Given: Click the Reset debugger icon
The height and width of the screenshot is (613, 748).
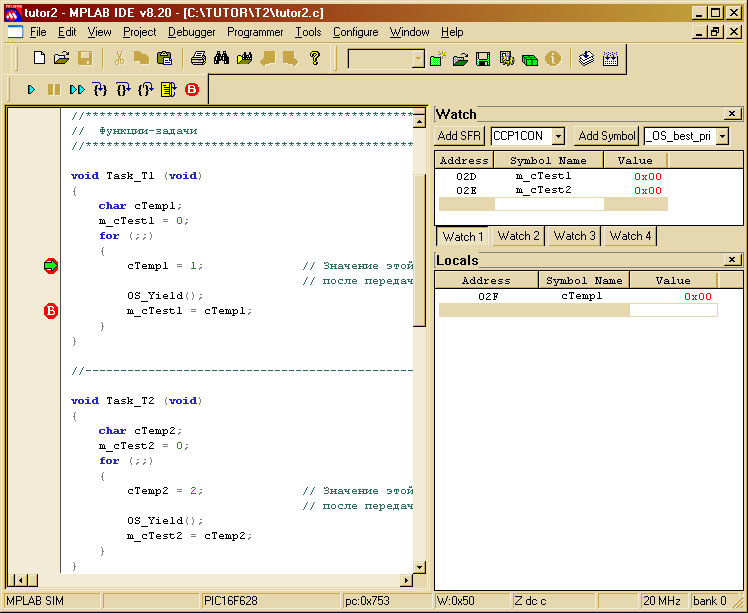Looking at the screenshot, I should click(168, 89).
